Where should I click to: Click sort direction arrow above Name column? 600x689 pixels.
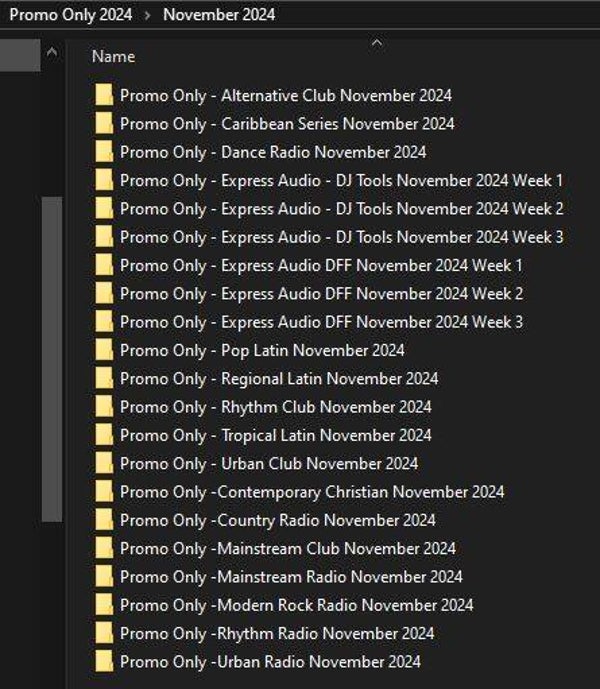377,43
